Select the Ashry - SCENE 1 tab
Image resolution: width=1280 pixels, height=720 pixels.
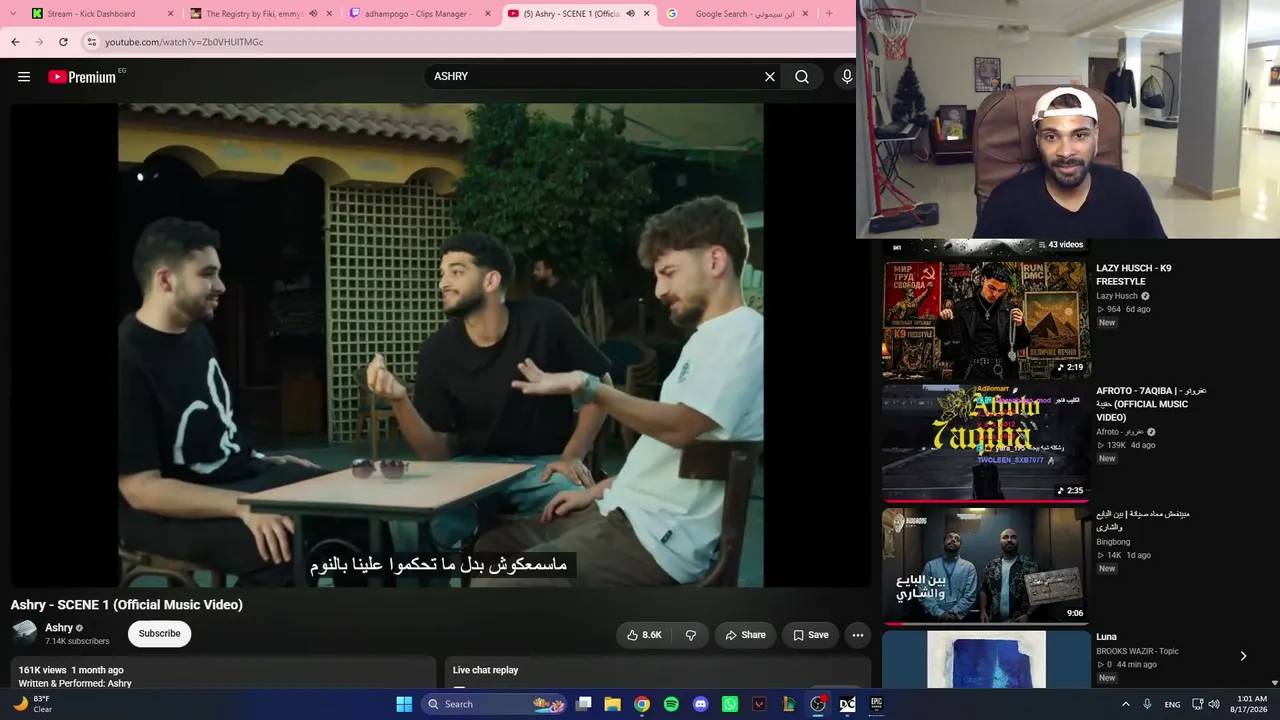pos(579,14)
